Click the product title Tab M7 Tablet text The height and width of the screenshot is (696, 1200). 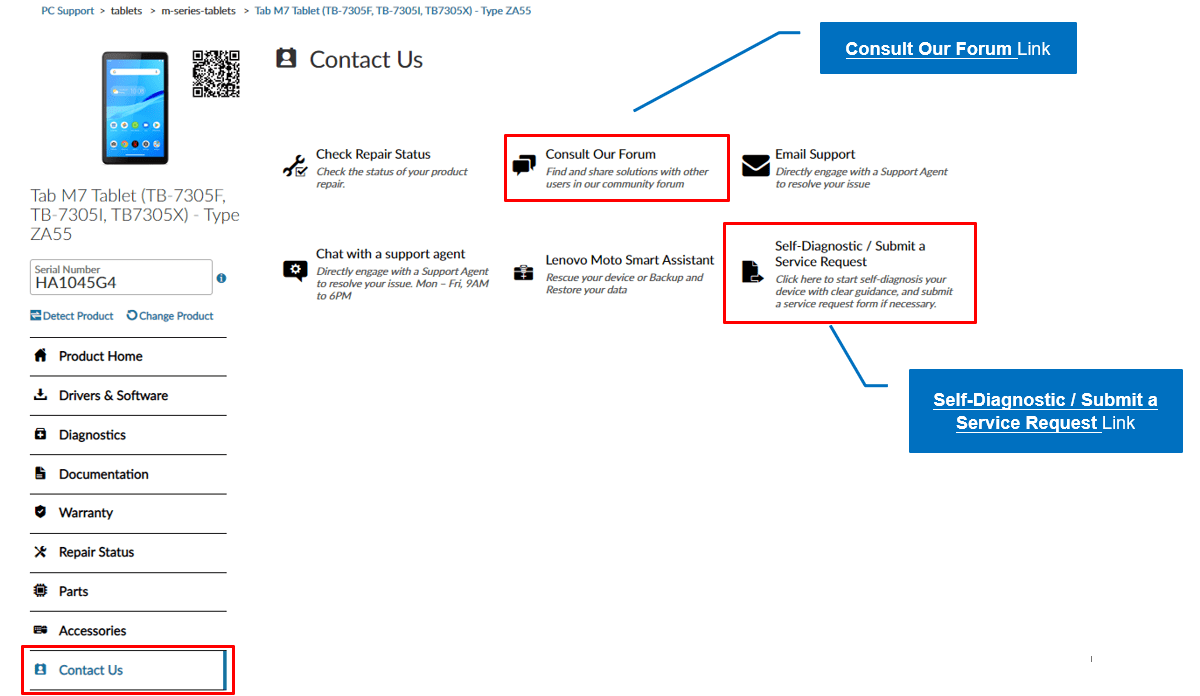135,215
